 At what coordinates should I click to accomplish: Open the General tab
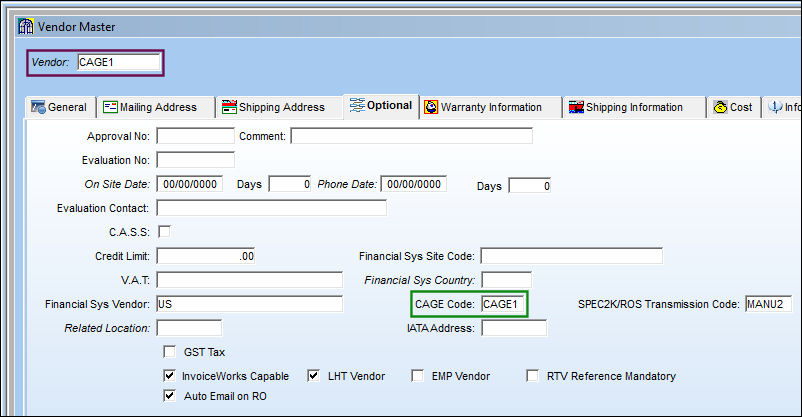click(x=60, y=107)
